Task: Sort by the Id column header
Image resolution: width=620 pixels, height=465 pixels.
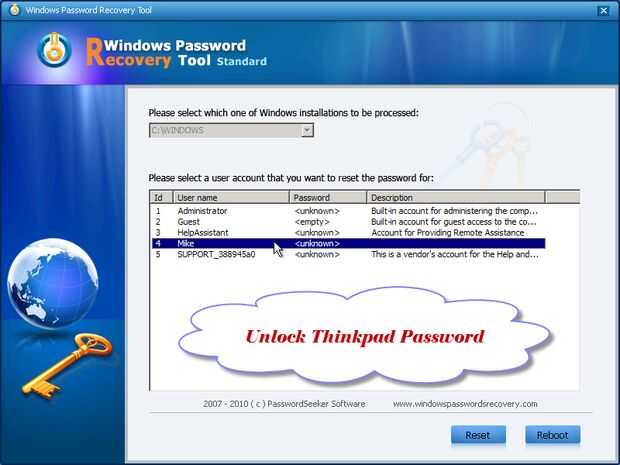Action: (x=161, y=197)
